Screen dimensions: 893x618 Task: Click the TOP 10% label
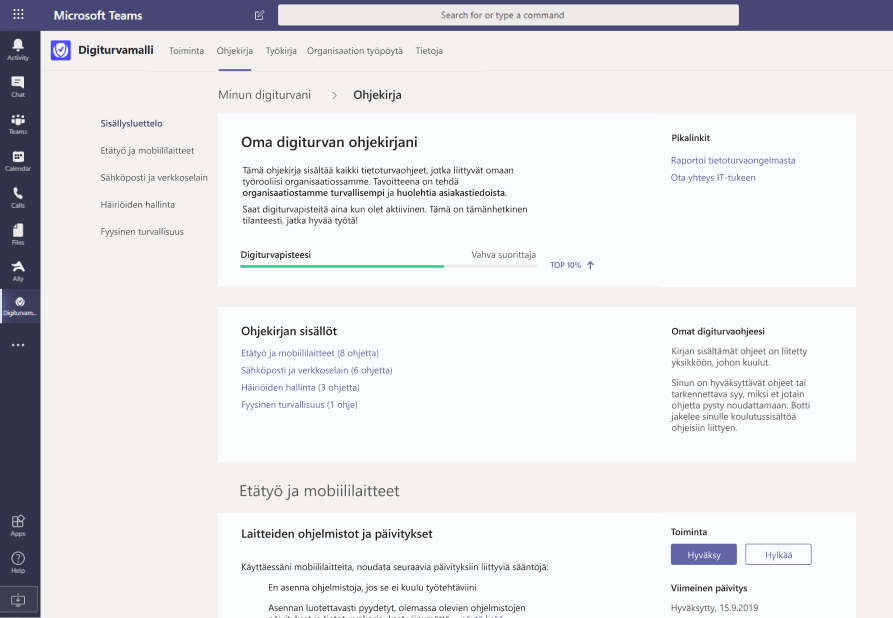(565, 265)
